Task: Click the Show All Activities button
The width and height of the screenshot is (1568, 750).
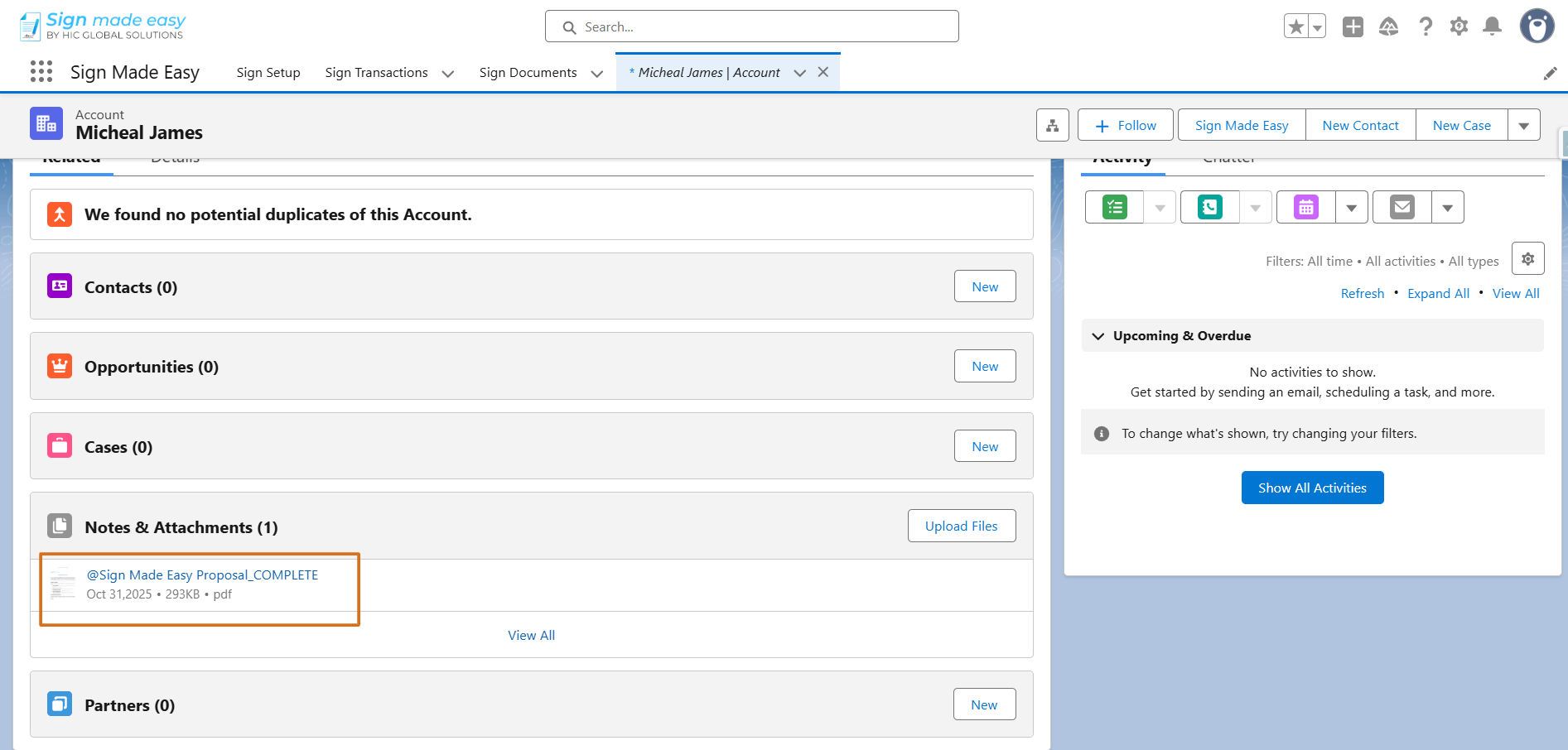Action: click(x=1312, y=488)
